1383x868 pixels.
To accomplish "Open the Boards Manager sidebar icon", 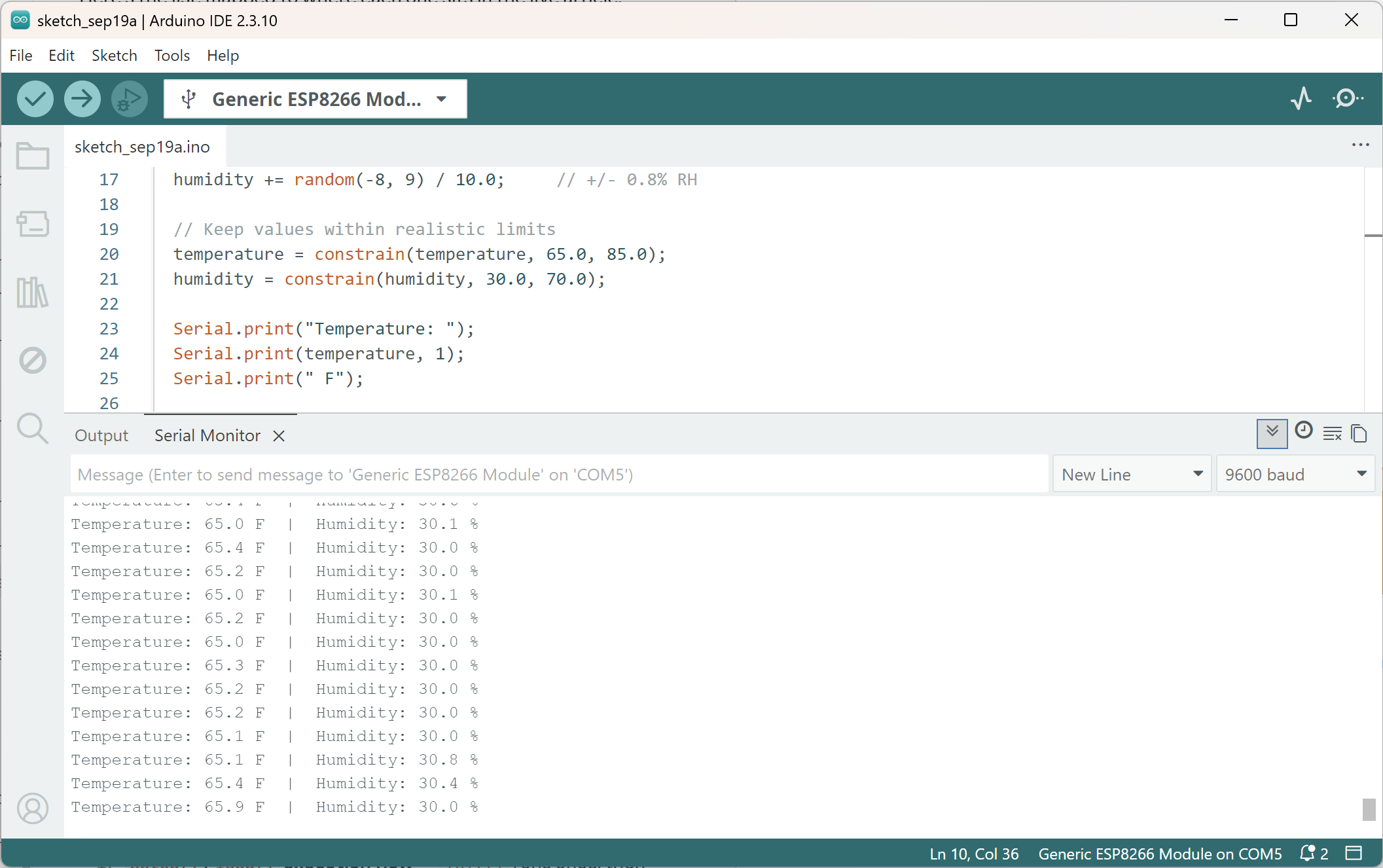I will [33, 224].
